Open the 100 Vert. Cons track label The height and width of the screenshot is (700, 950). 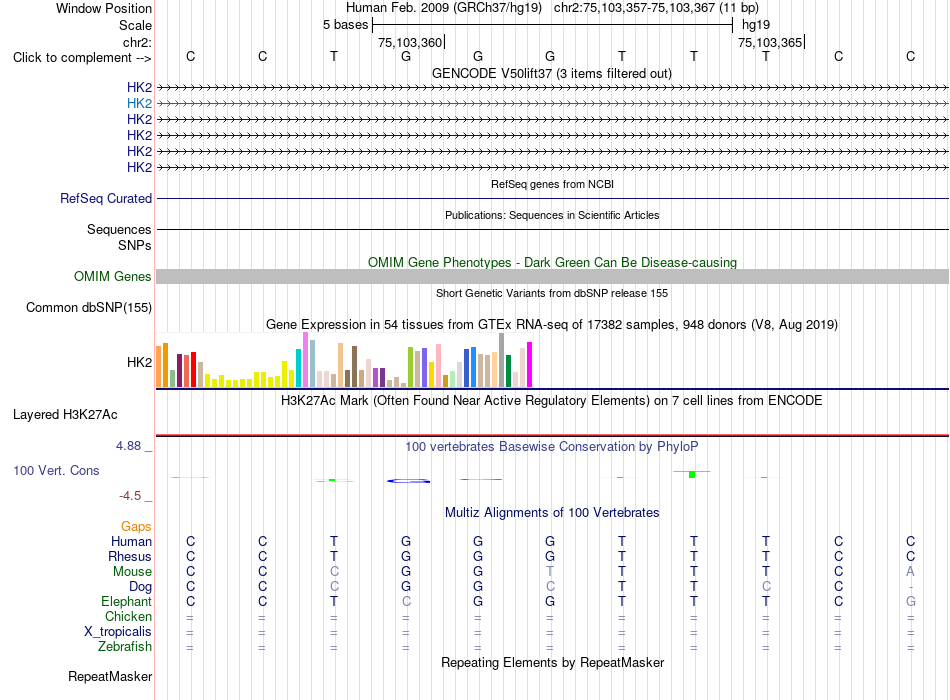(x=56, y=470)
